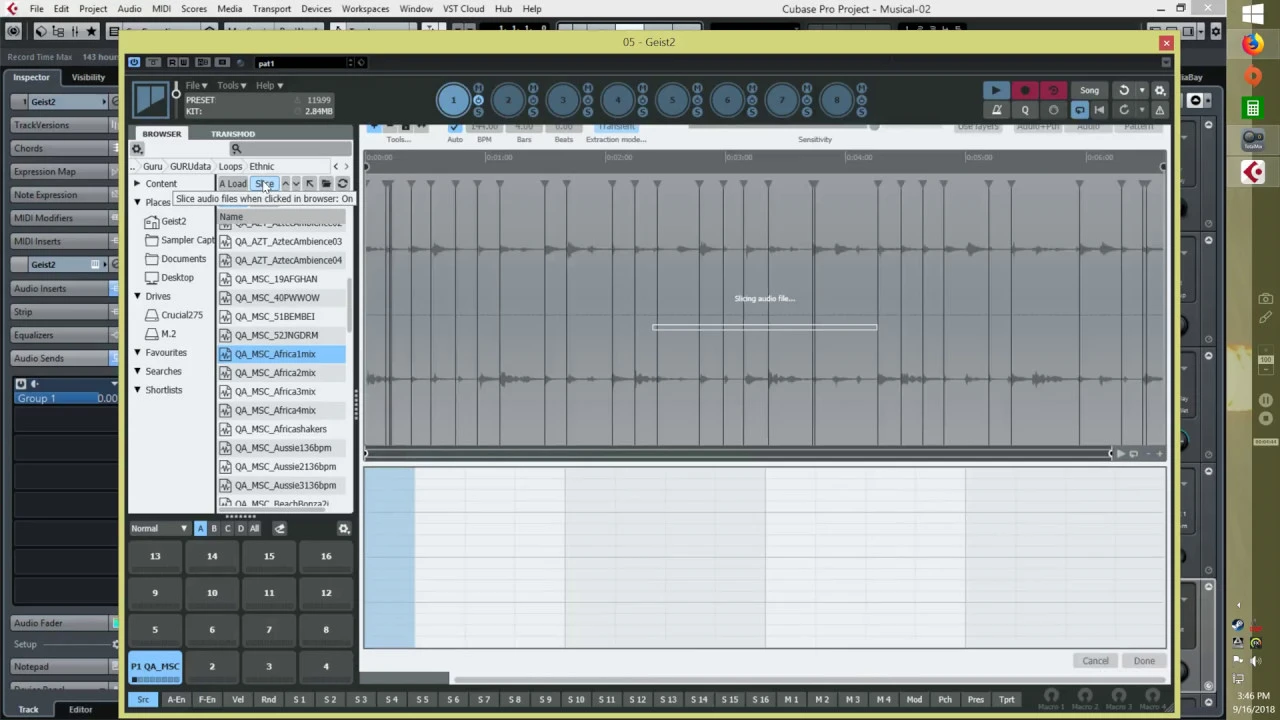Click the next file down-arrow in browser
This screenshot has width=1280, height=720.
(296, 184)
